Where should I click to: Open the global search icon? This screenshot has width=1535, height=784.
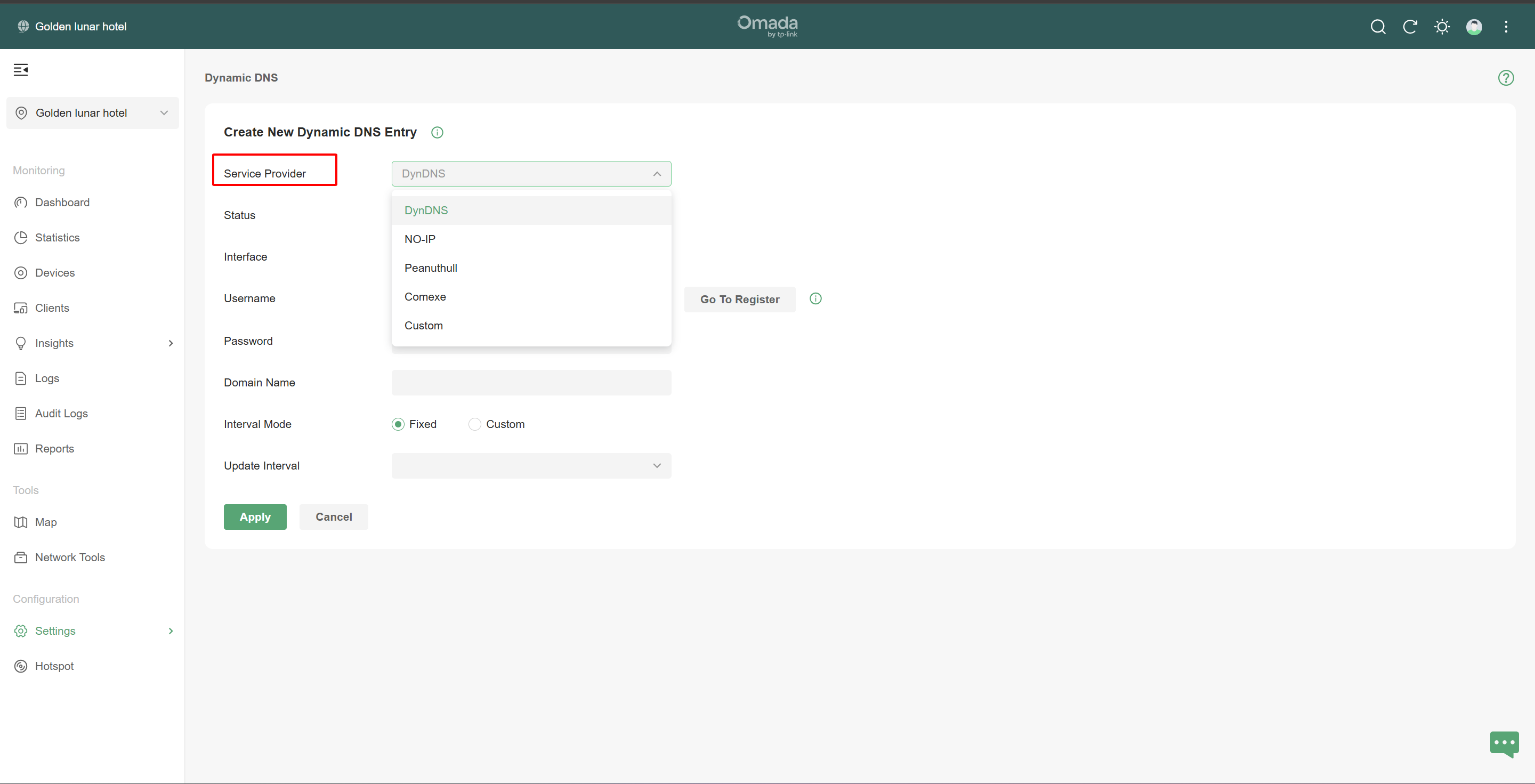(1378, 27)
